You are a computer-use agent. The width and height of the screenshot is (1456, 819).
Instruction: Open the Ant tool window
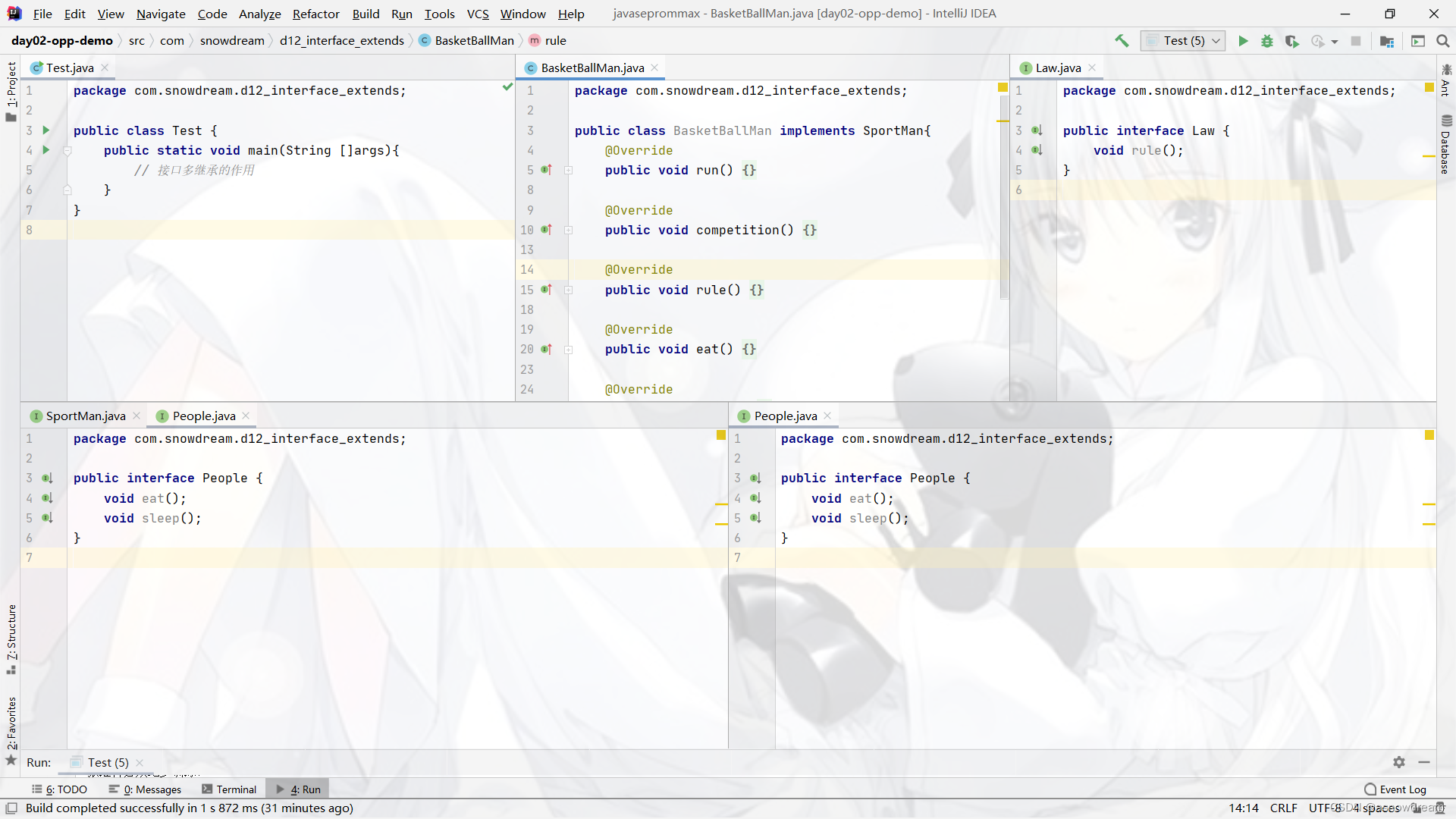[1445, 80]
